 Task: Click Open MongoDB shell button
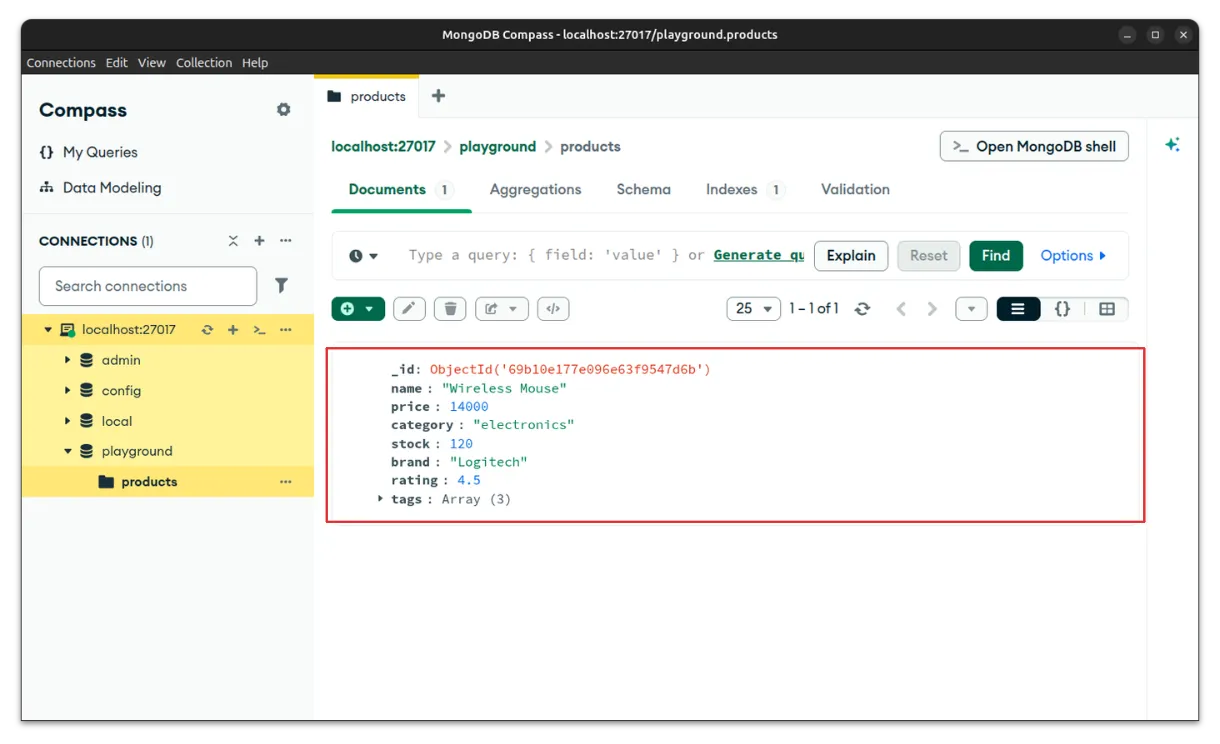pyautogui.click(x=1034, y=146)
